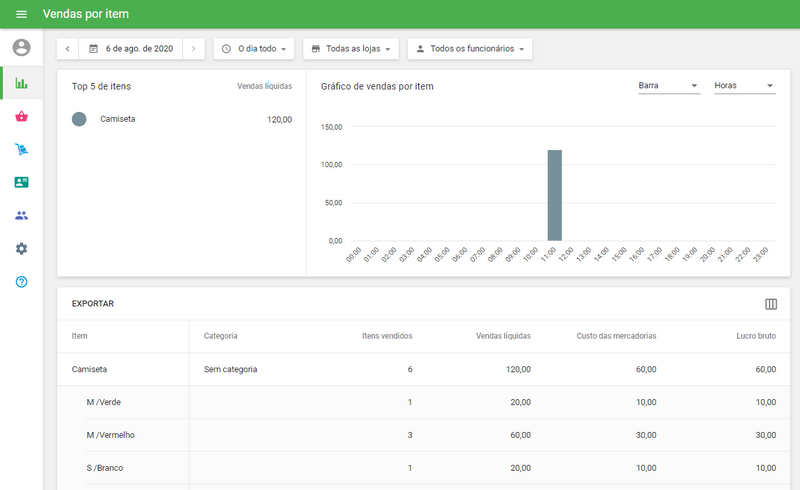Open the Help question mark icon
The width and height of the screenshot is (800, 490).
[21, 282]
